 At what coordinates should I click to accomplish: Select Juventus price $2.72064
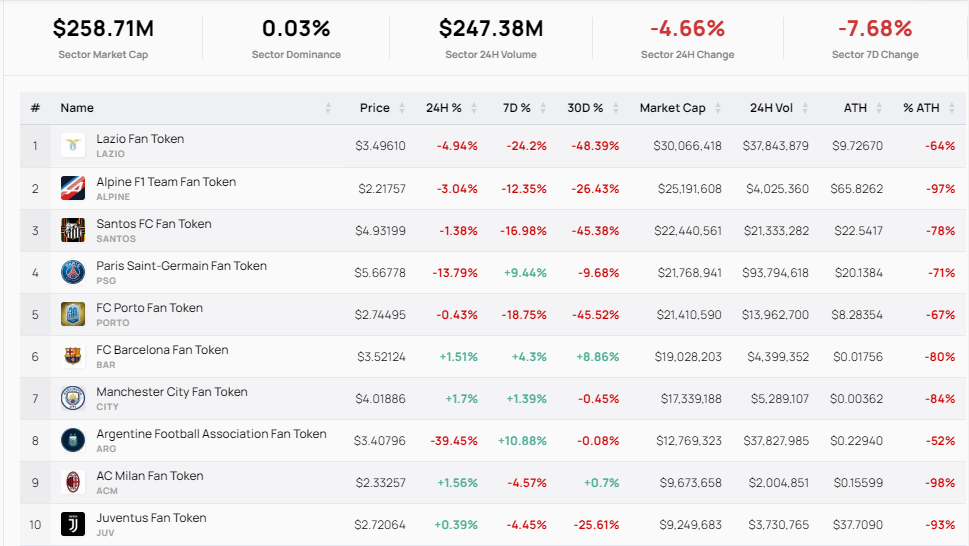(380, 524)
